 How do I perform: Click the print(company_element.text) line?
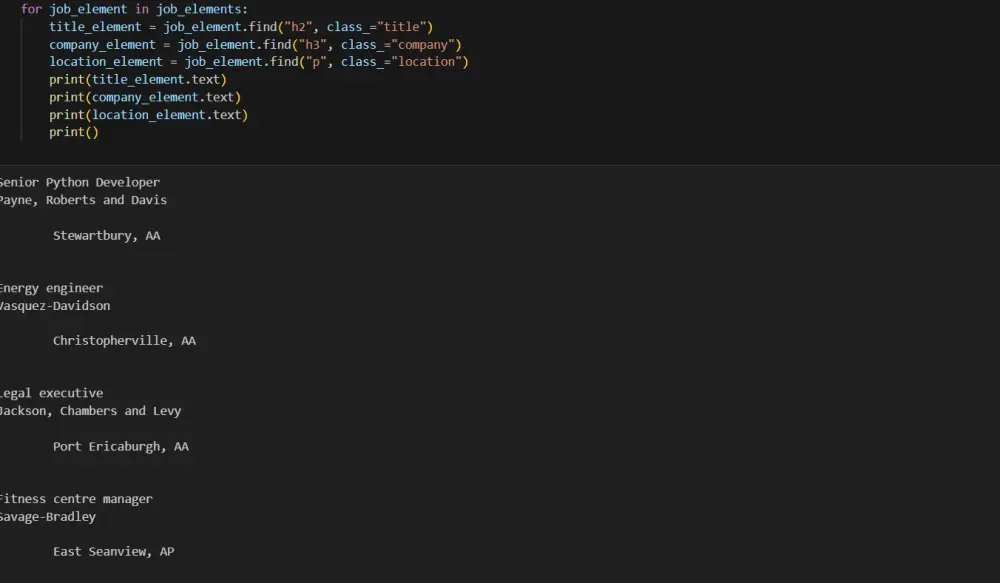[x=145, y=98]
